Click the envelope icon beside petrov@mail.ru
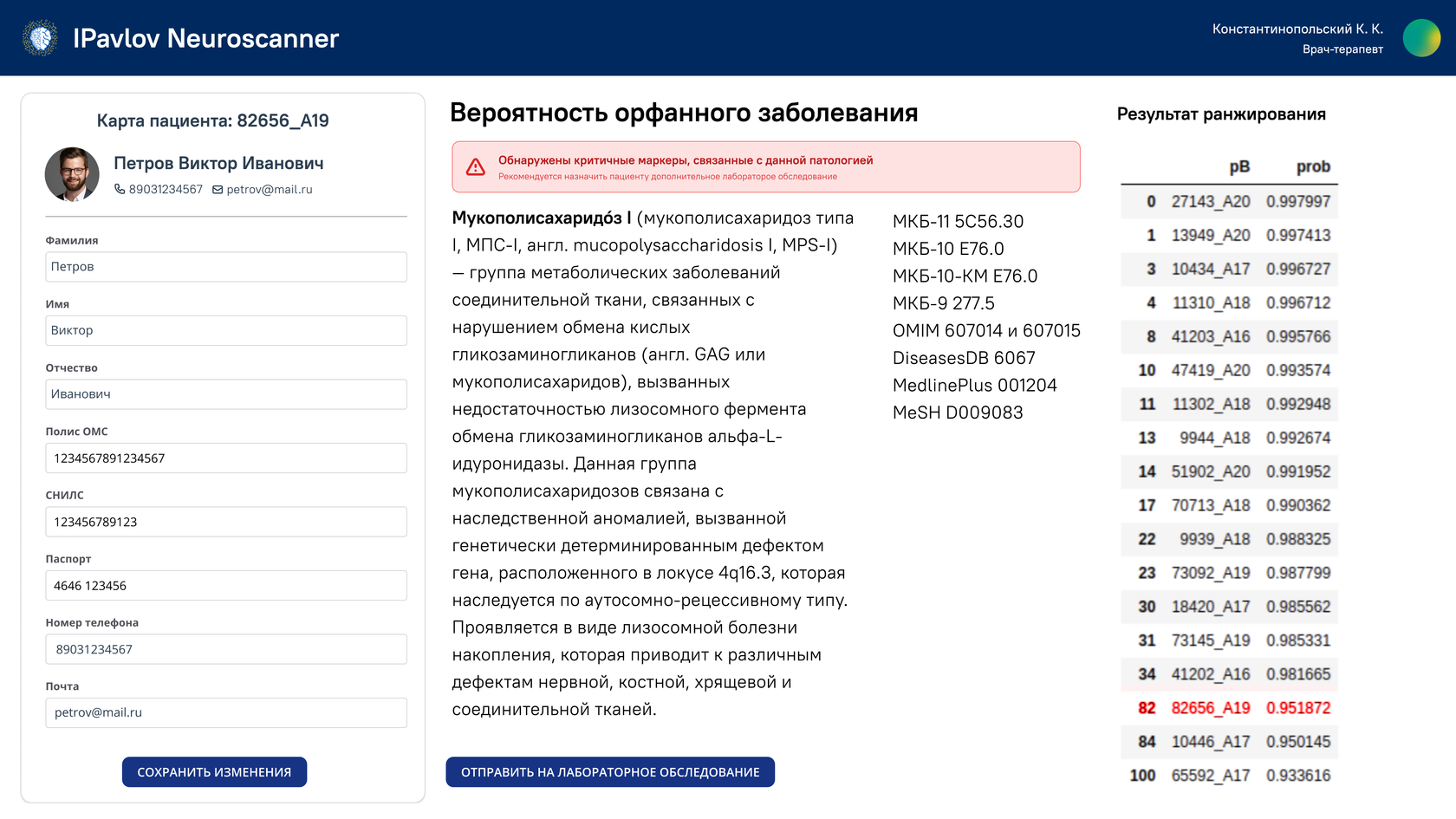 pyautogui.click(x=217, y=189)
